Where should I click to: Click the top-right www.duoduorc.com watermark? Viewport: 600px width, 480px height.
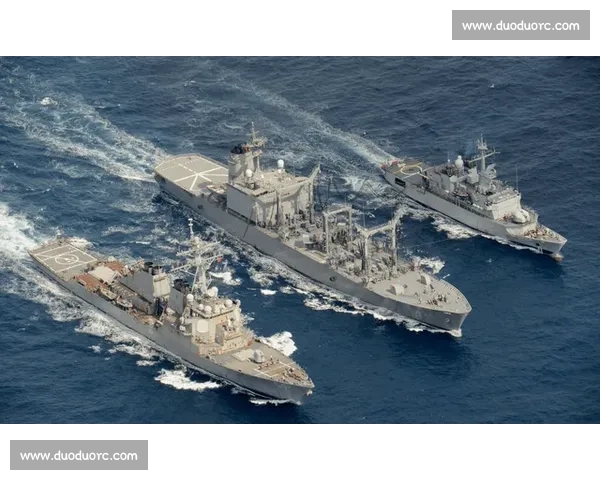point(519,25)
